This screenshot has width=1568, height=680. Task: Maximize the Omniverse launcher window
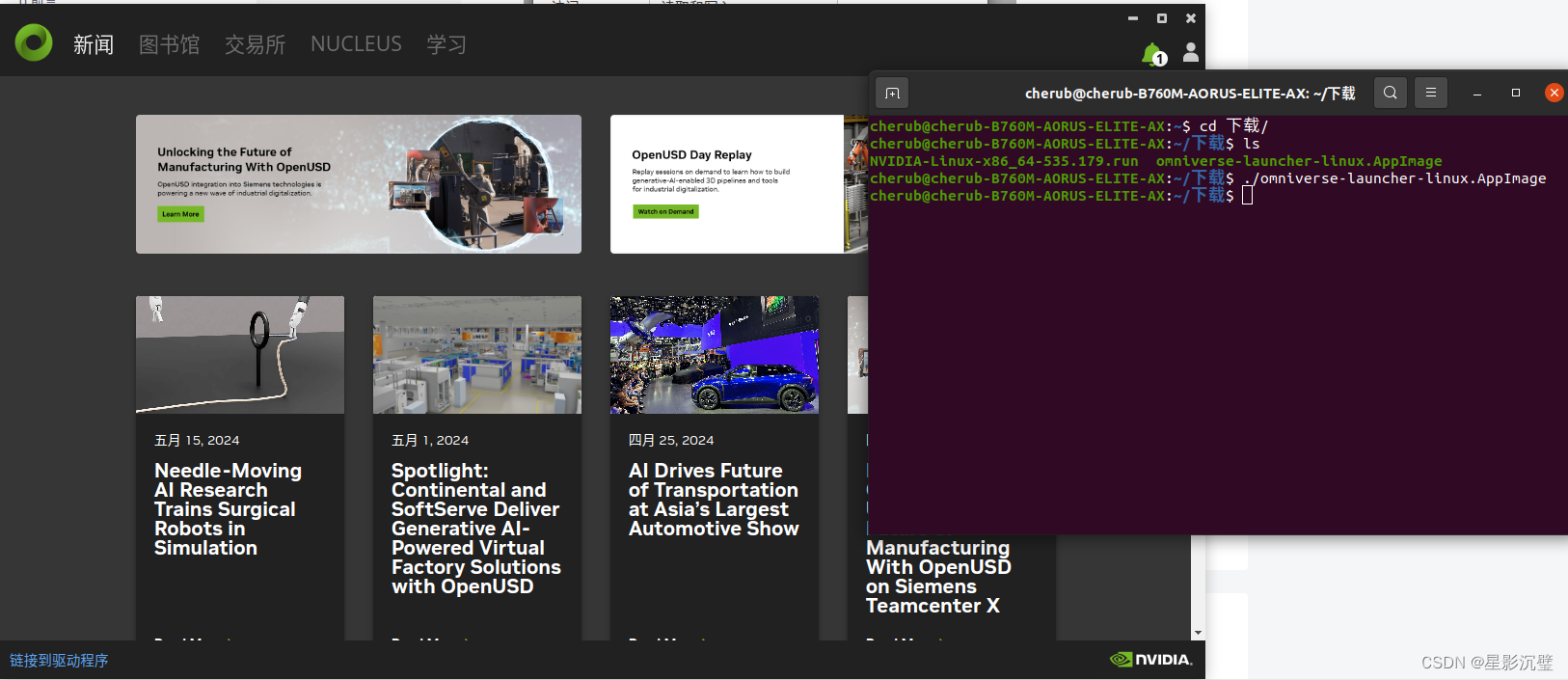click(1162, 18)
